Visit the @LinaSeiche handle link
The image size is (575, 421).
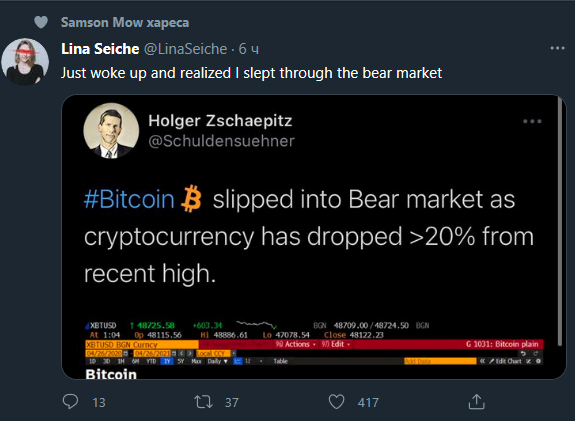pyautogui.click(x=186, y=49)
